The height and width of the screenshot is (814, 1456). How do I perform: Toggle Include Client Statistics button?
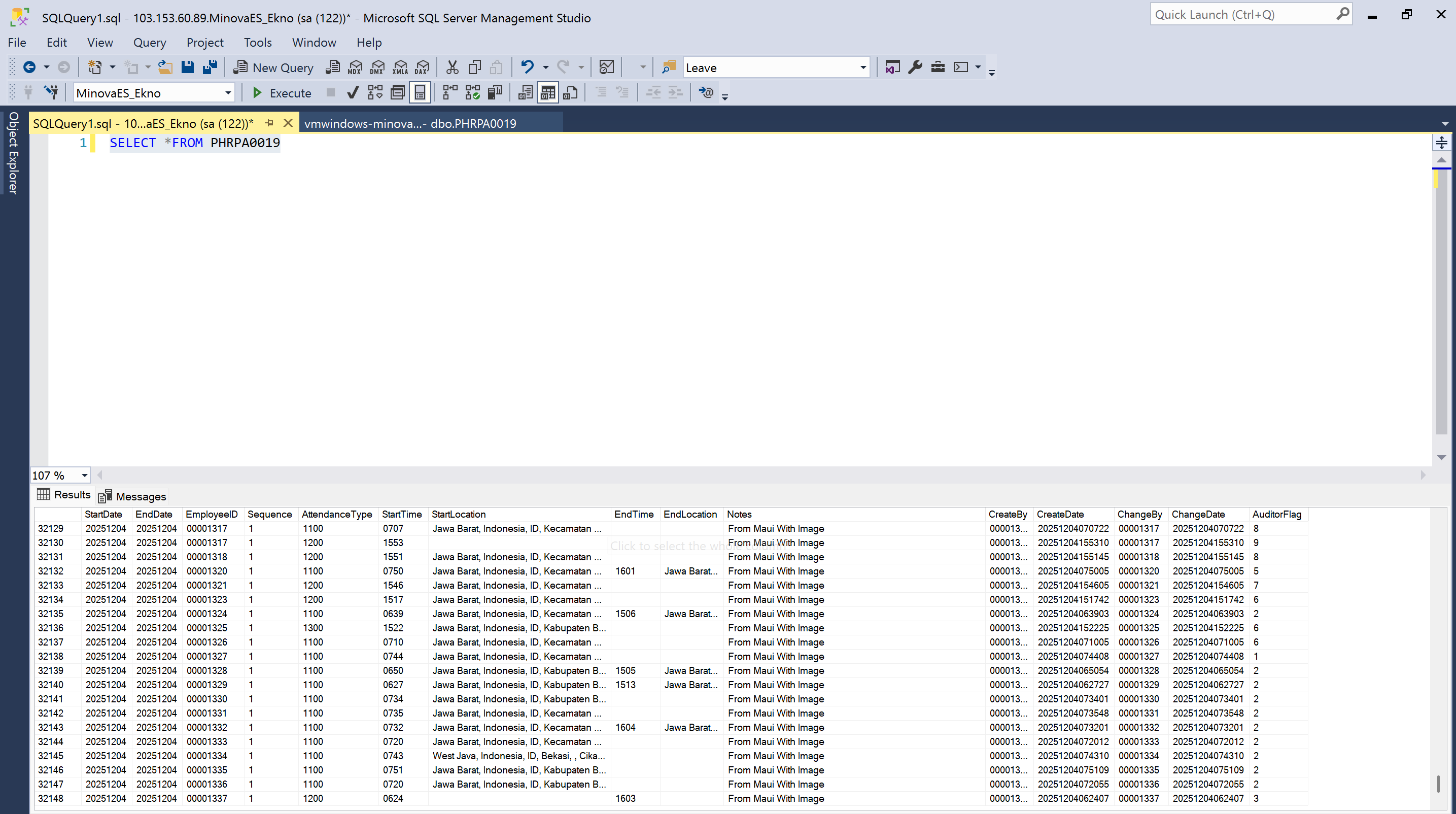pos(495,93)
